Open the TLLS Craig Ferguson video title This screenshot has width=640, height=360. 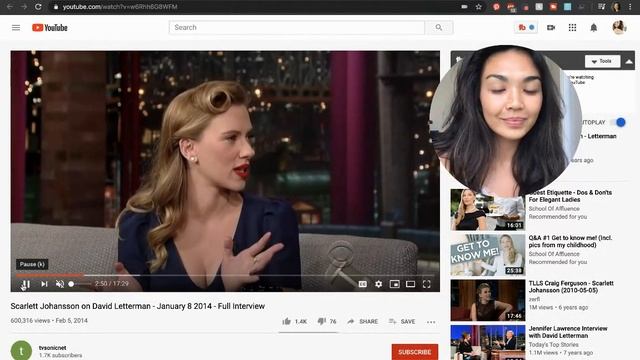(x=571, y=287)
